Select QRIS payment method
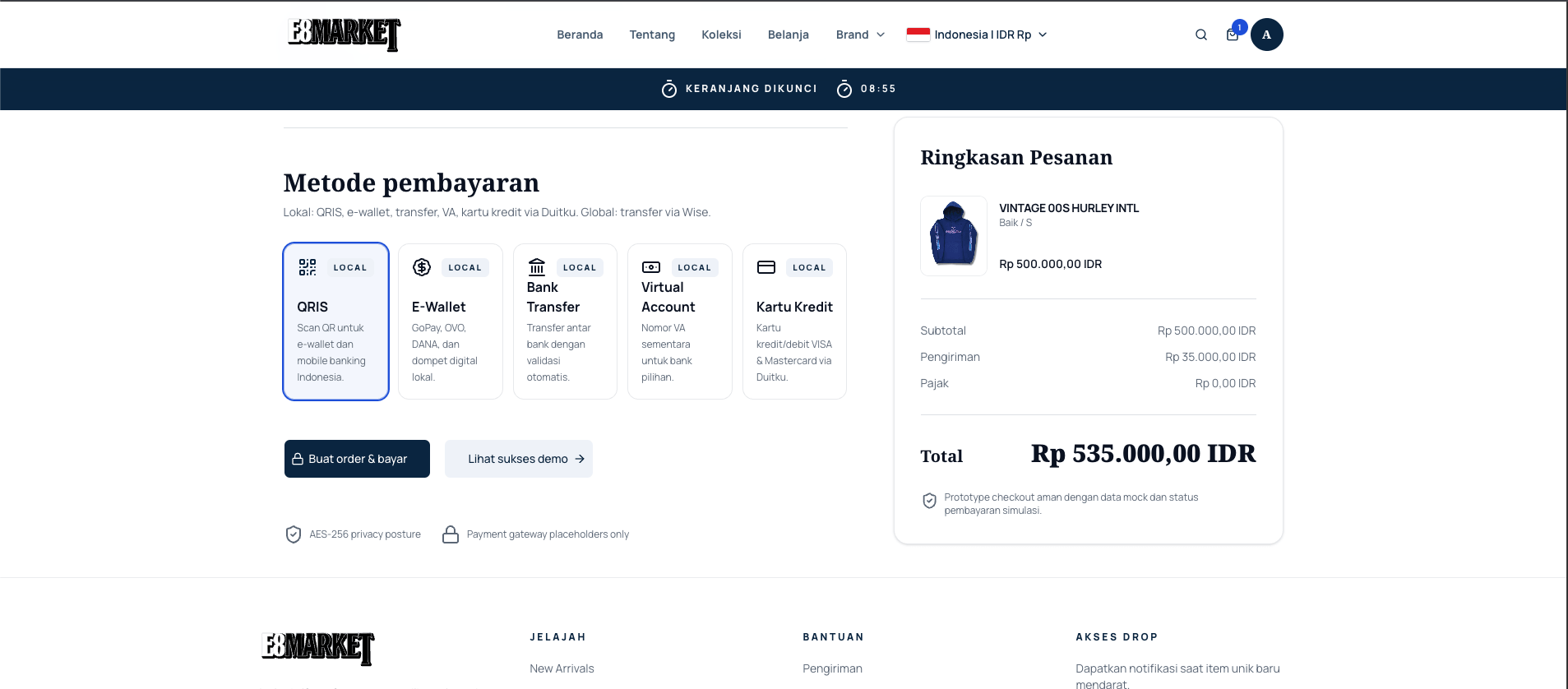The image size is (1568, 689). 335,321
